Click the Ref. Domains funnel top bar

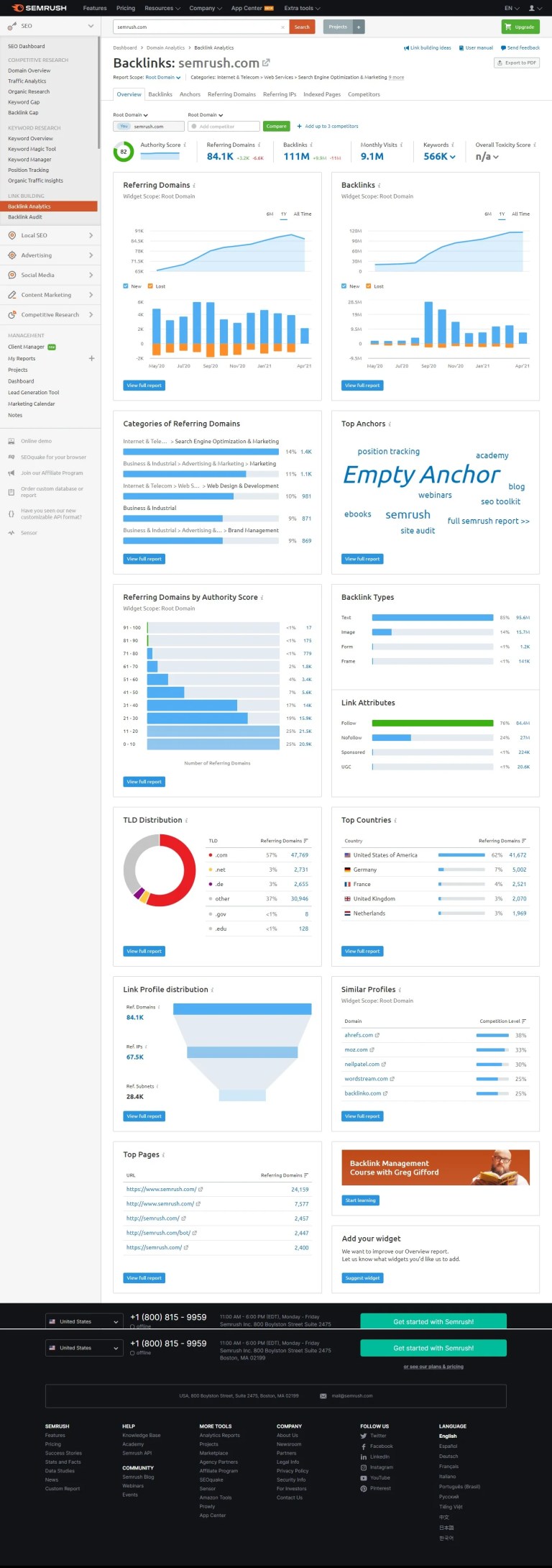tap(242, 1008)
